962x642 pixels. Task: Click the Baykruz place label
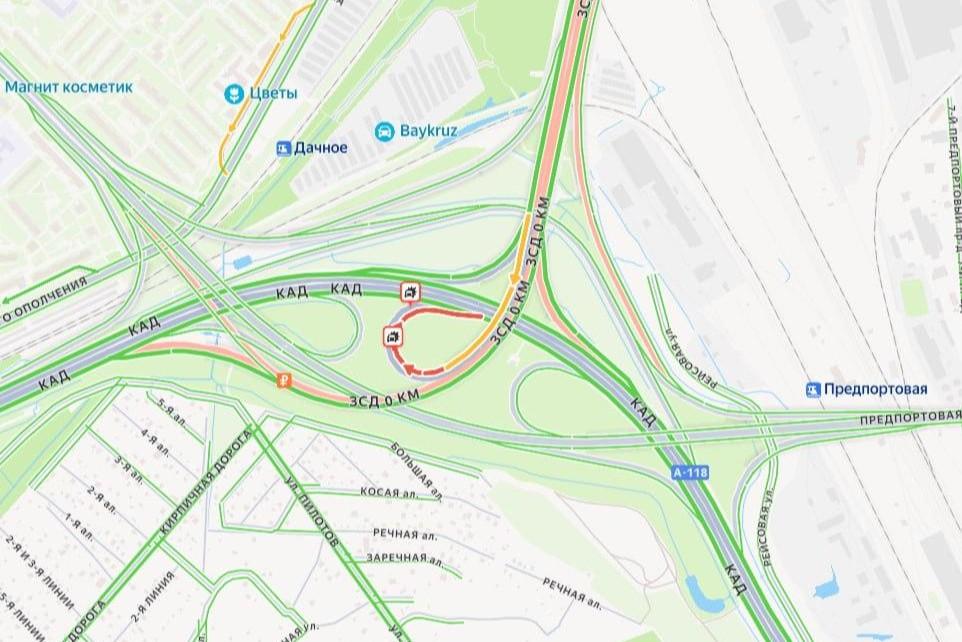click(x=429, y=131)
